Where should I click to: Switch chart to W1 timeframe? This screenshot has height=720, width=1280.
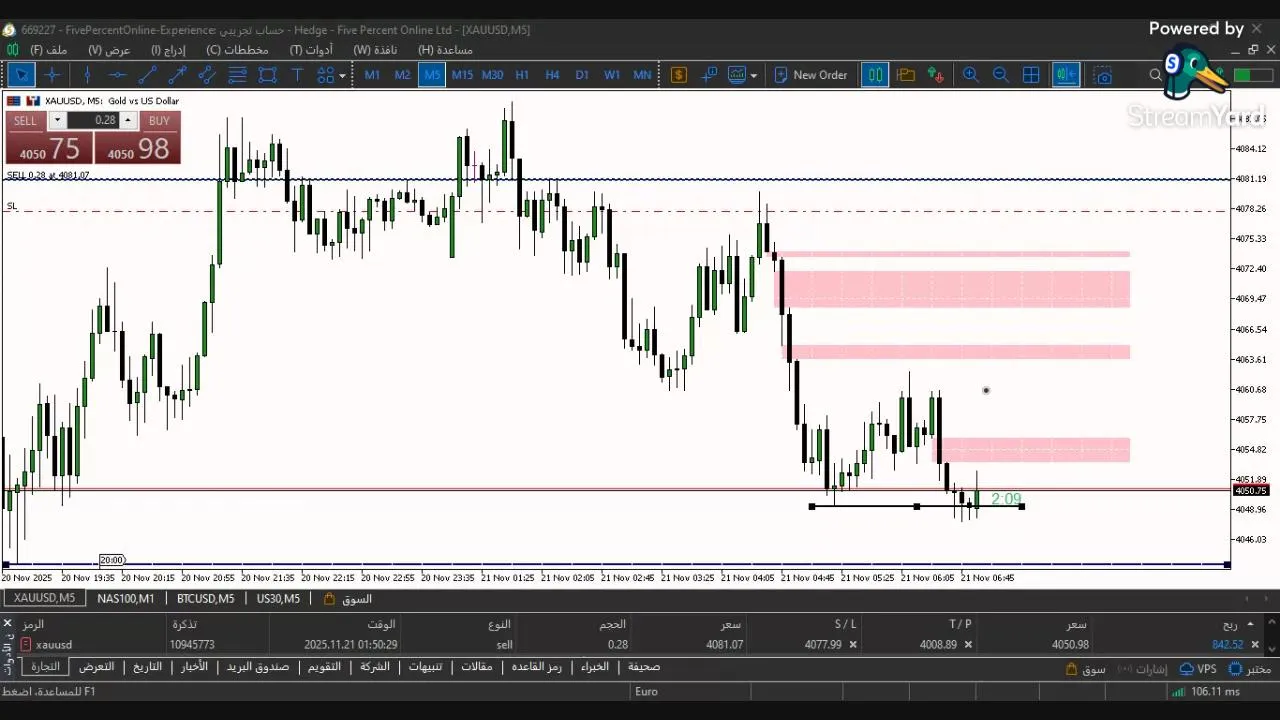(x=612, y=75)
